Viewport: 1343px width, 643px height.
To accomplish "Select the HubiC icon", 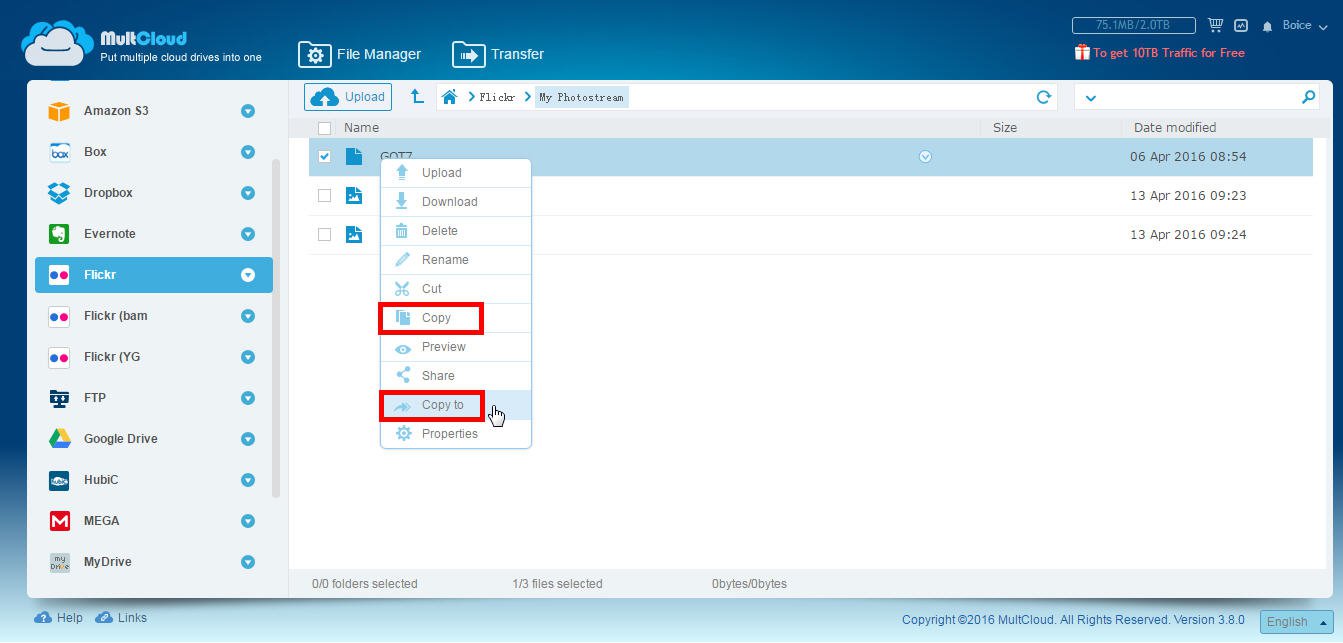I will tap(59, 480).
